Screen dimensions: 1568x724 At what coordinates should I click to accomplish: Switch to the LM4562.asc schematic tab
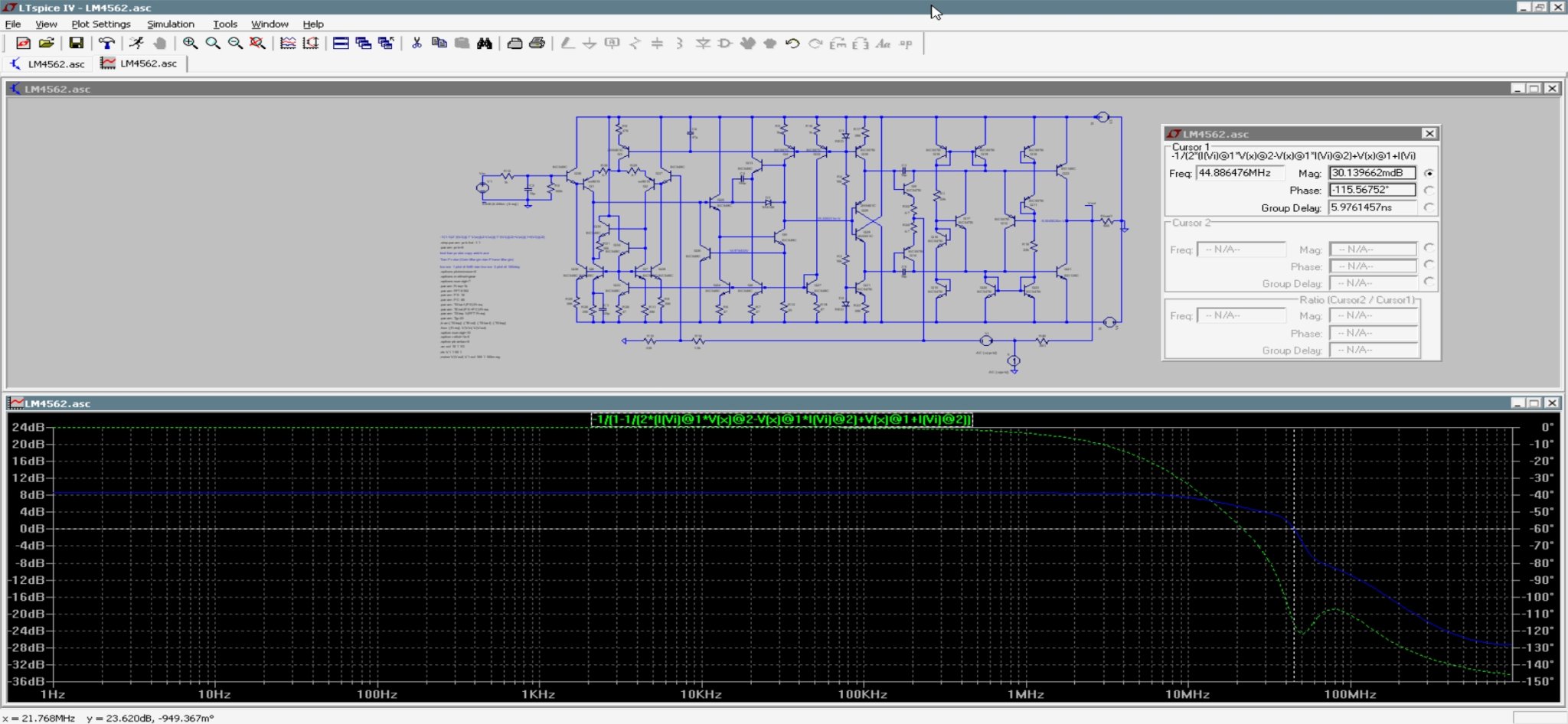pyautogui.click(x=47, y=64)
